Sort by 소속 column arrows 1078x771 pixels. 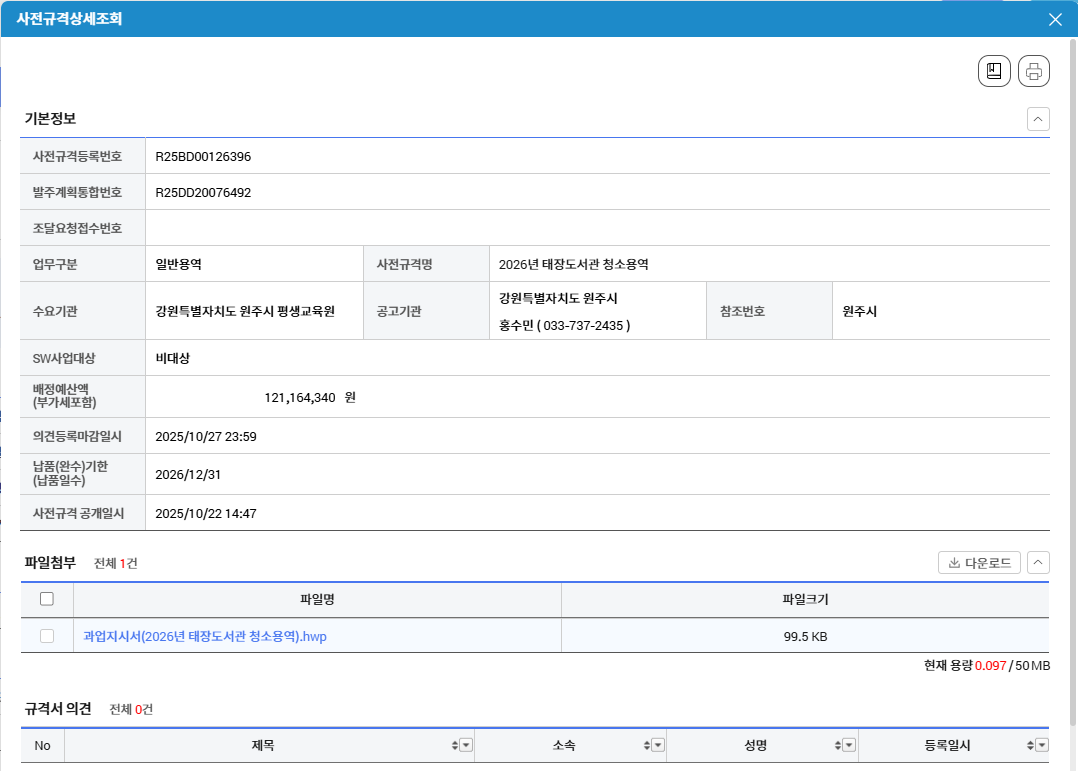[x=646, y=746]
